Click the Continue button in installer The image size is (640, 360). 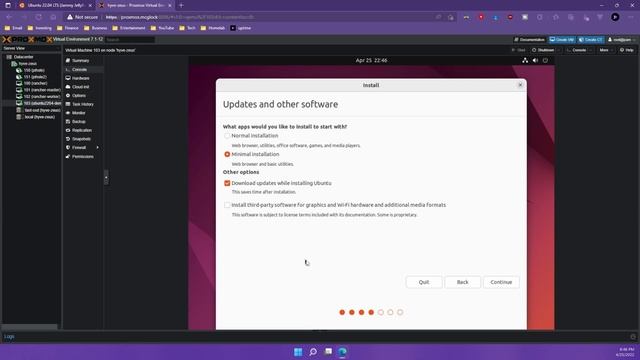(501, 282)
